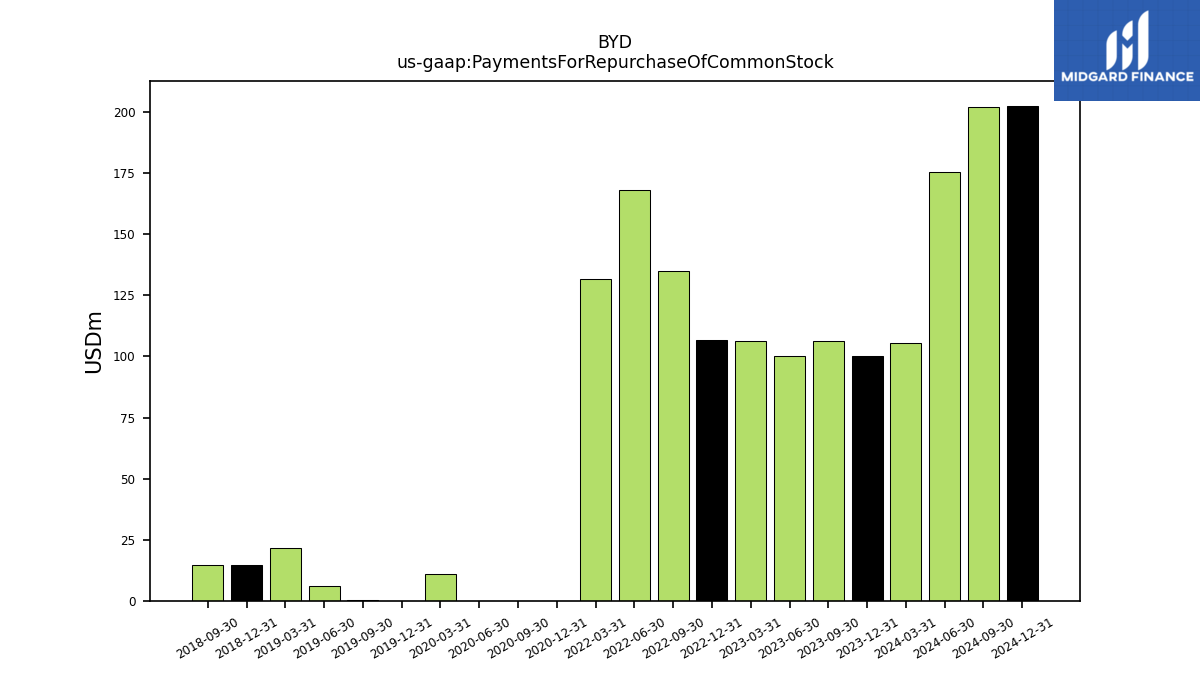
Task: Click the green bar for 2022-03-31
Action: point(596,440)
